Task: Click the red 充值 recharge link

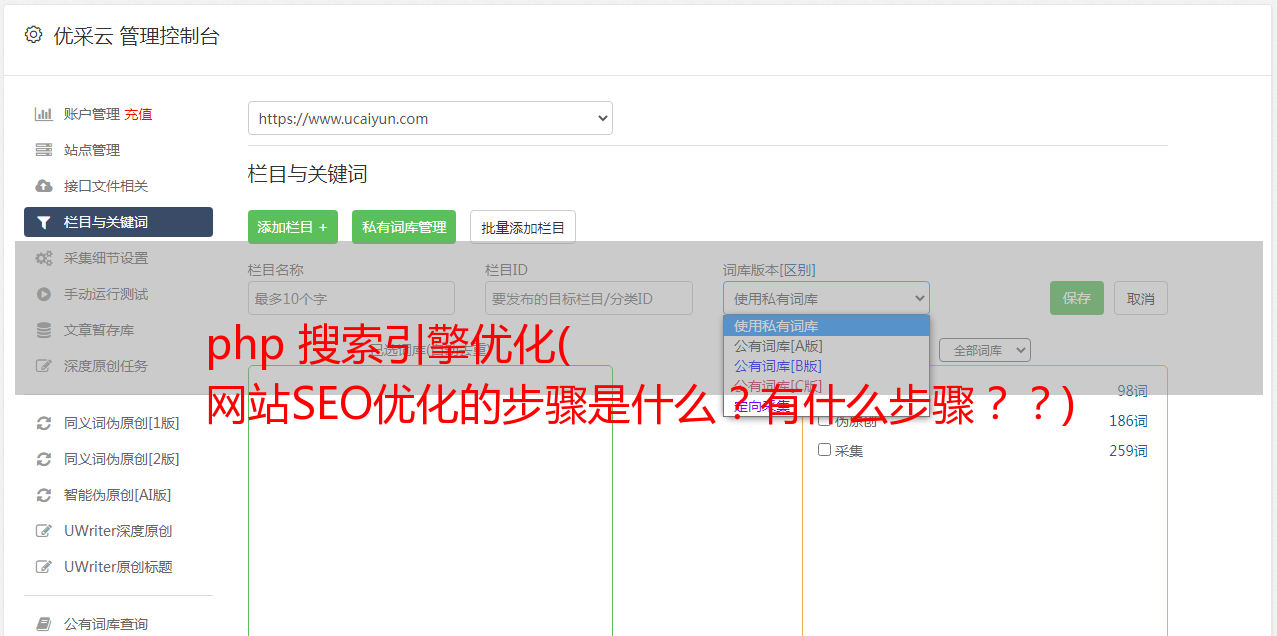Action: (x=138, y=114)
